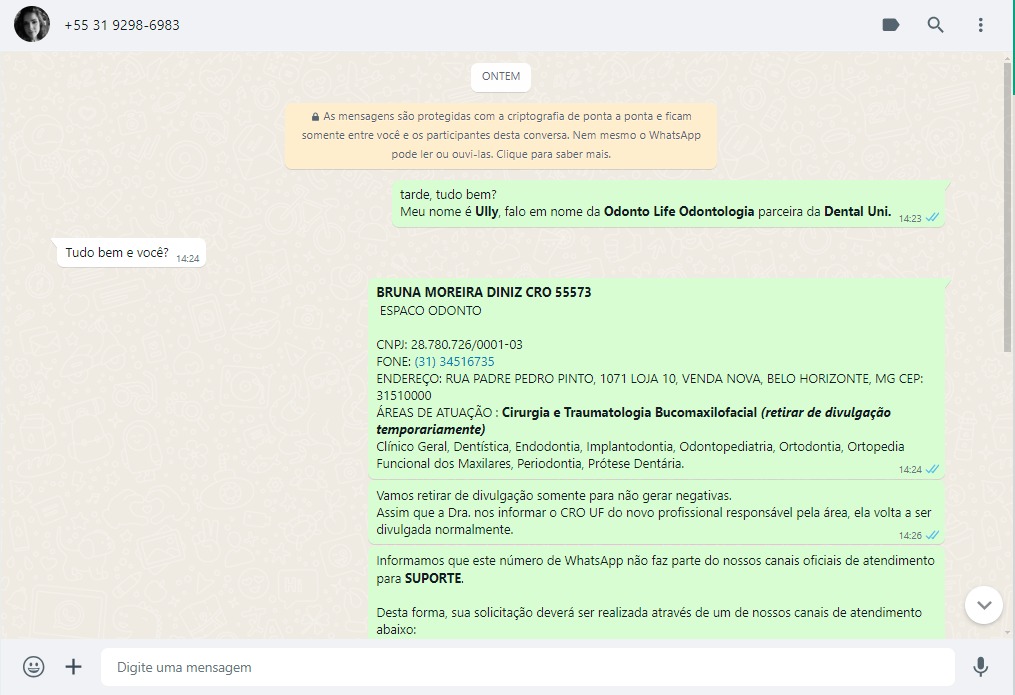Click the "Vamos retirar de divulgação" message
This screenshot has height=695, width=1015.
pyautogui.click(x=656, y=513)
